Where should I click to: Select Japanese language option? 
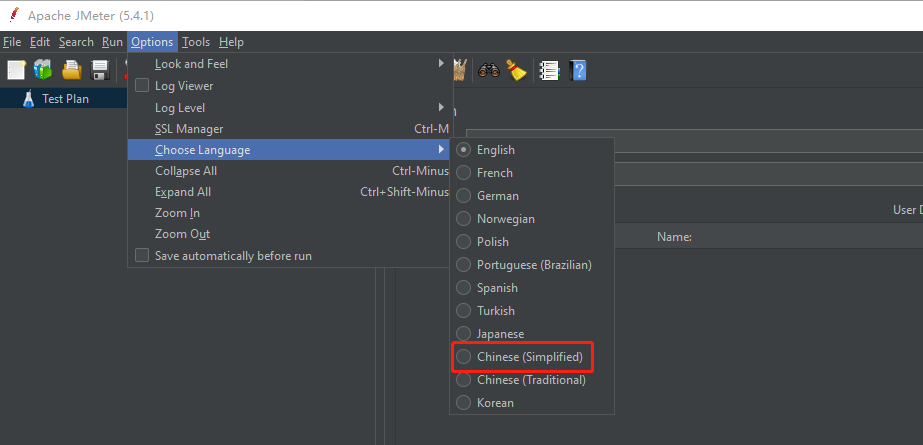(533, 334)
